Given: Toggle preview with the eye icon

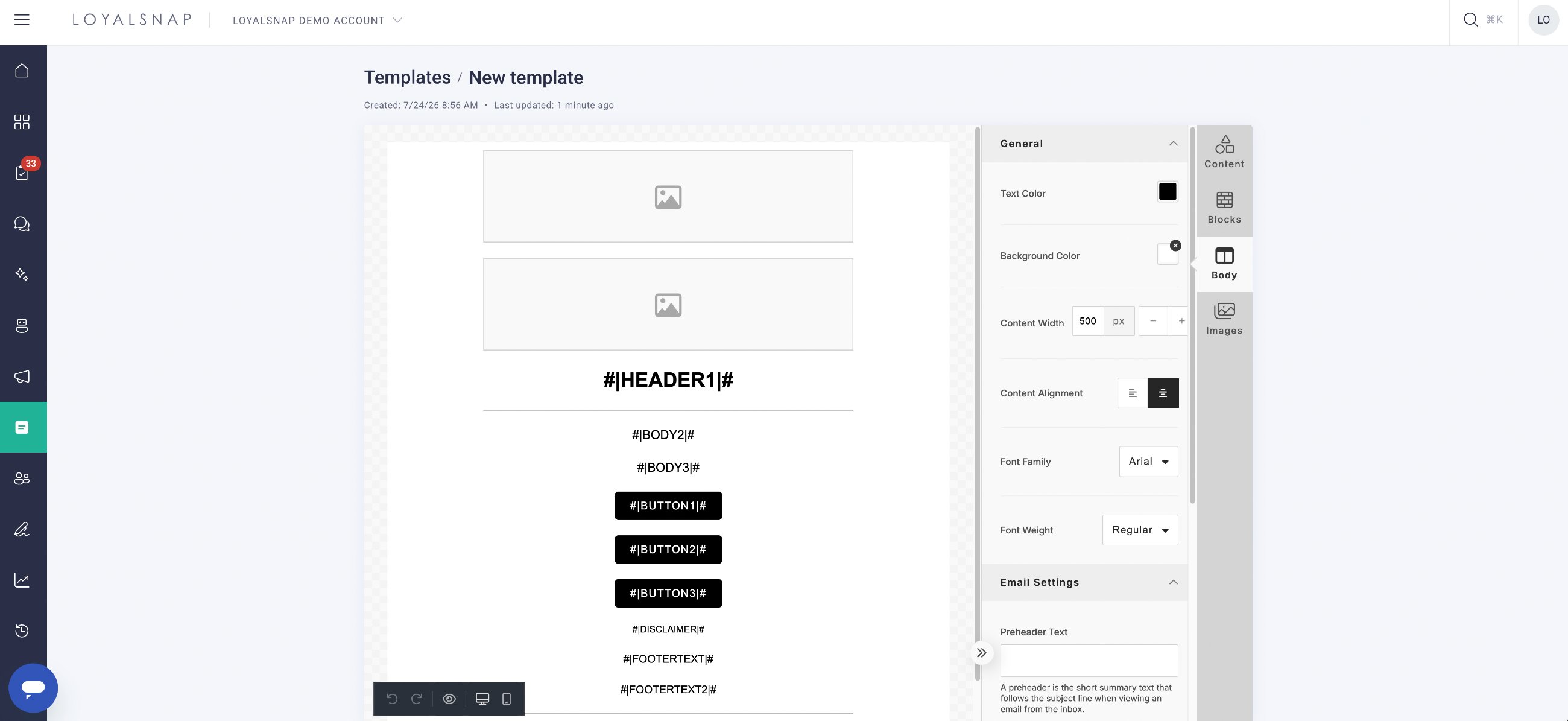Looking at the screenshot, I should (x=449, y=699).
